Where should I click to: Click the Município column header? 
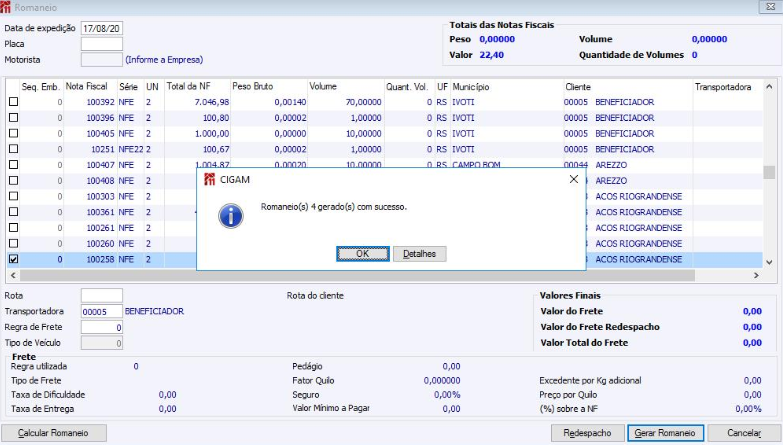470,87
